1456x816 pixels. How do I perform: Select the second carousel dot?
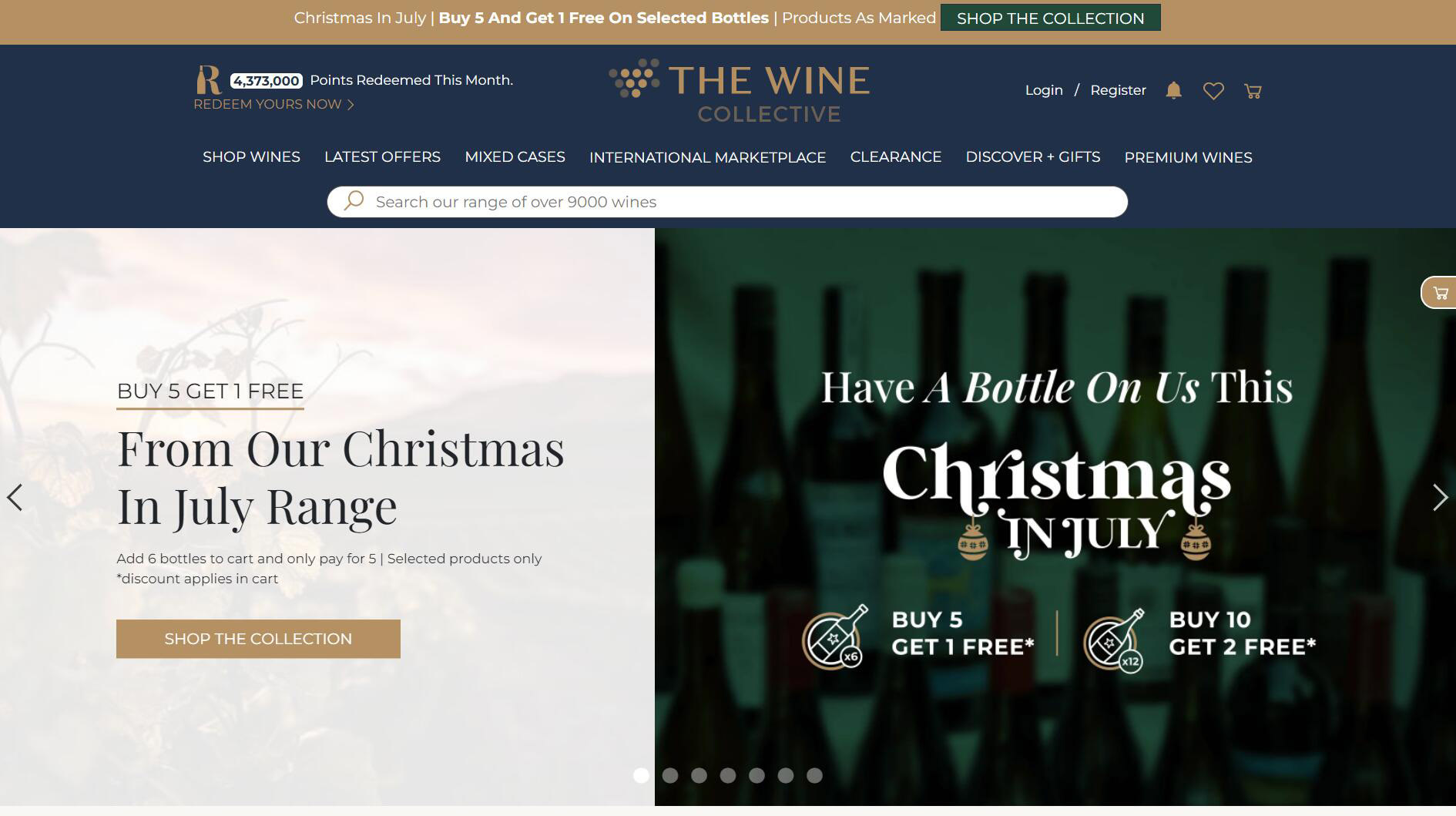(x=670, y=776)
